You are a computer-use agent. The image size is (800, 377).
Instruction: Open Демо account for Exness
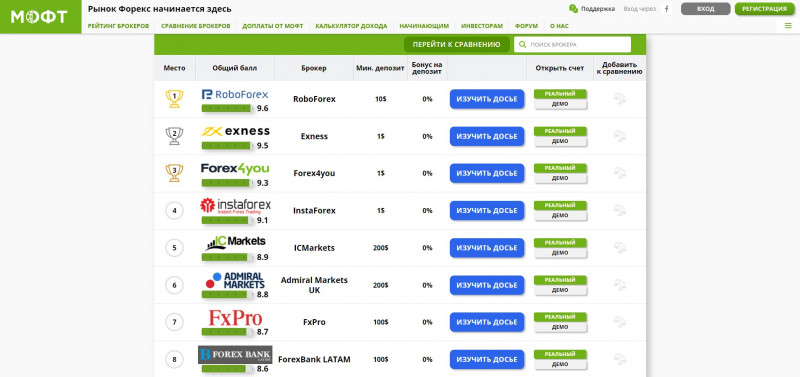point(560,141)
